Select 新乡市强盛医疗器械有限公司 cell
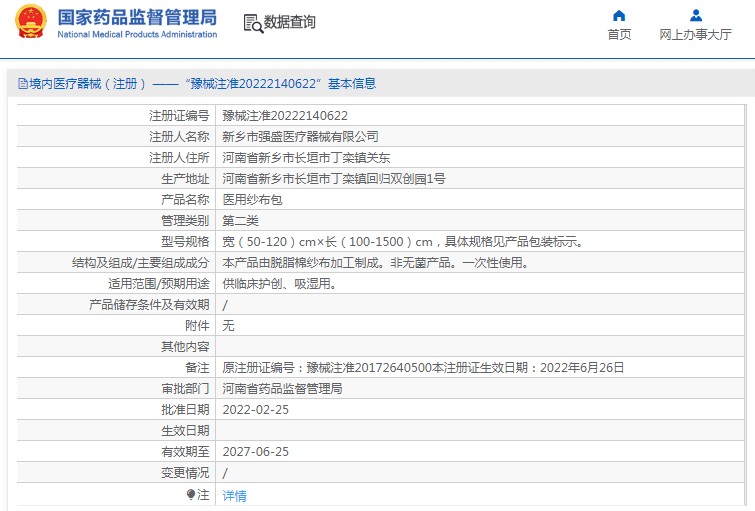755x511 pixels. [x=300, y=137]
